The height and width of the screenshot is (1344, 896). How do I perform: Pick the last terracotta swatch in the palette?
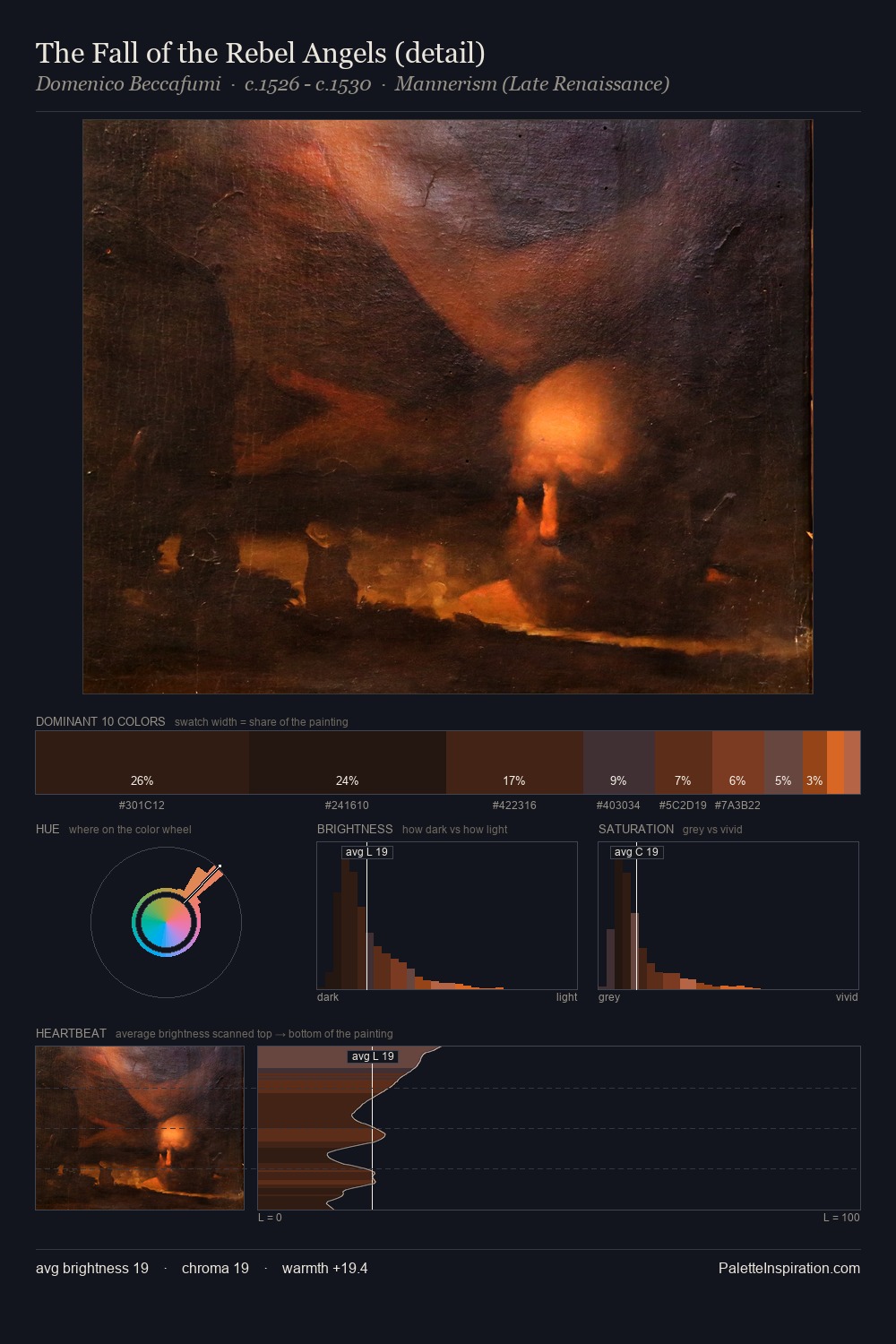[852, 762]
